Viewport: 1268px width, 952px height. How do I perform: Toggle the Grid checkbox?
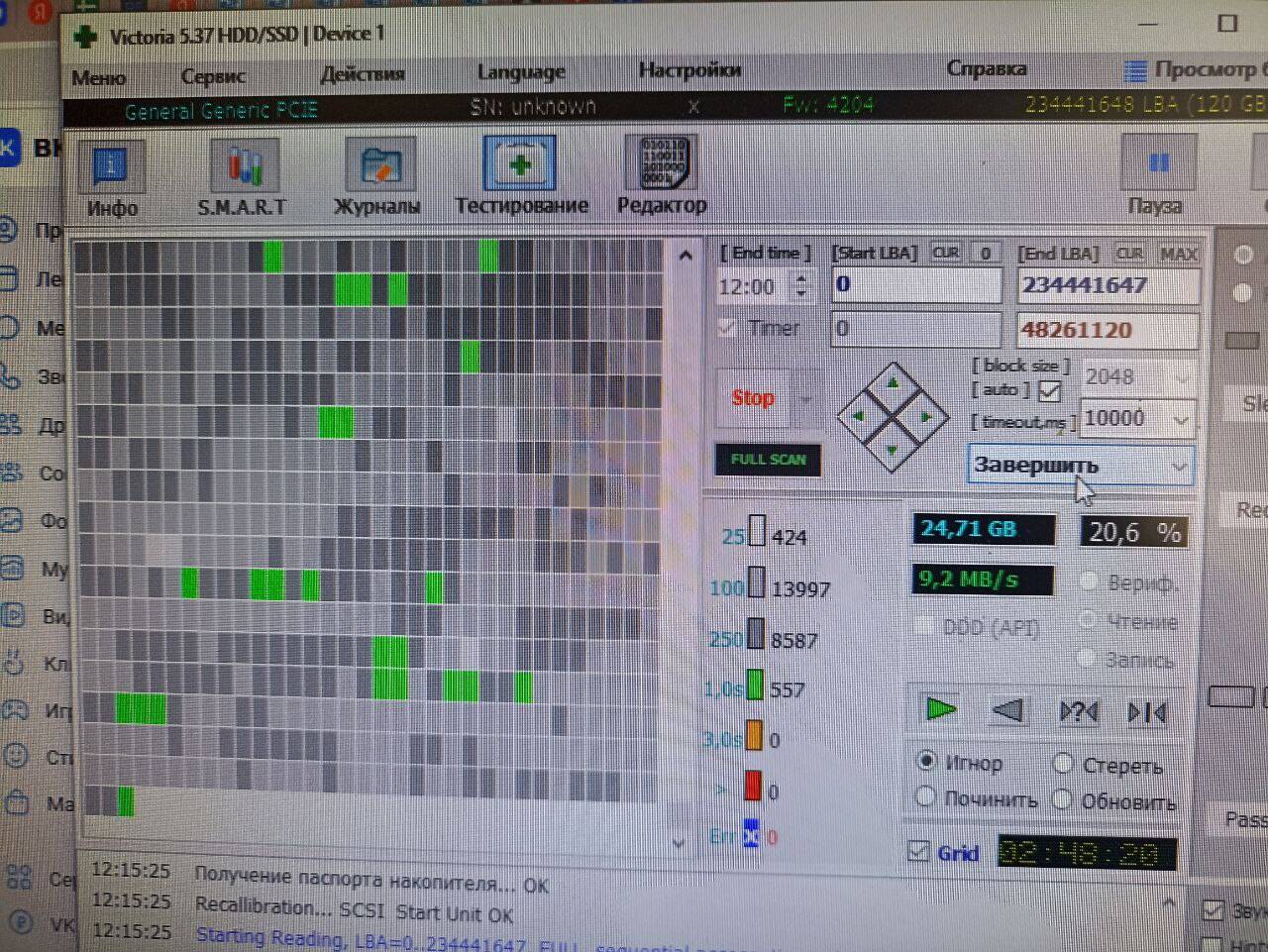pos(919,851)
